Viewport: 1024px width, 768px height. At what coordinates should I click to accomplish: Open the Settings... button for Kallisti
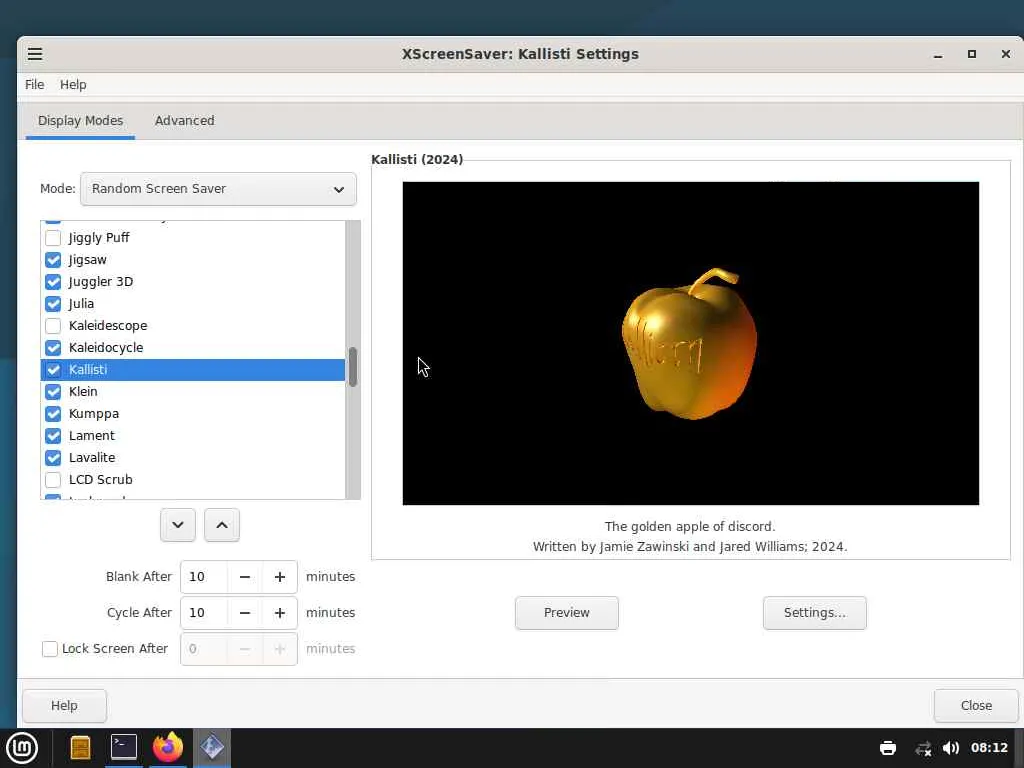pyautogui.click(x=814, y=613)
